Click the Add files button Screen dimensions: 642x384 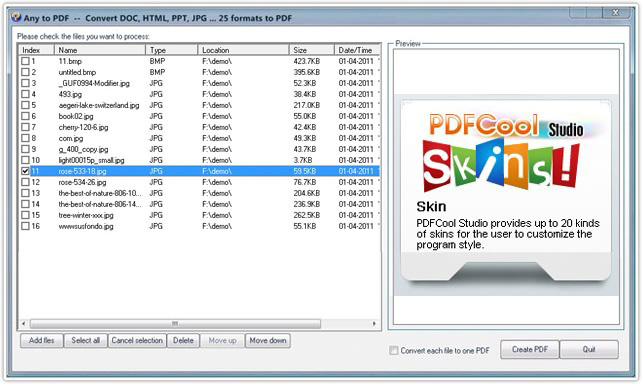pos(42,341)
